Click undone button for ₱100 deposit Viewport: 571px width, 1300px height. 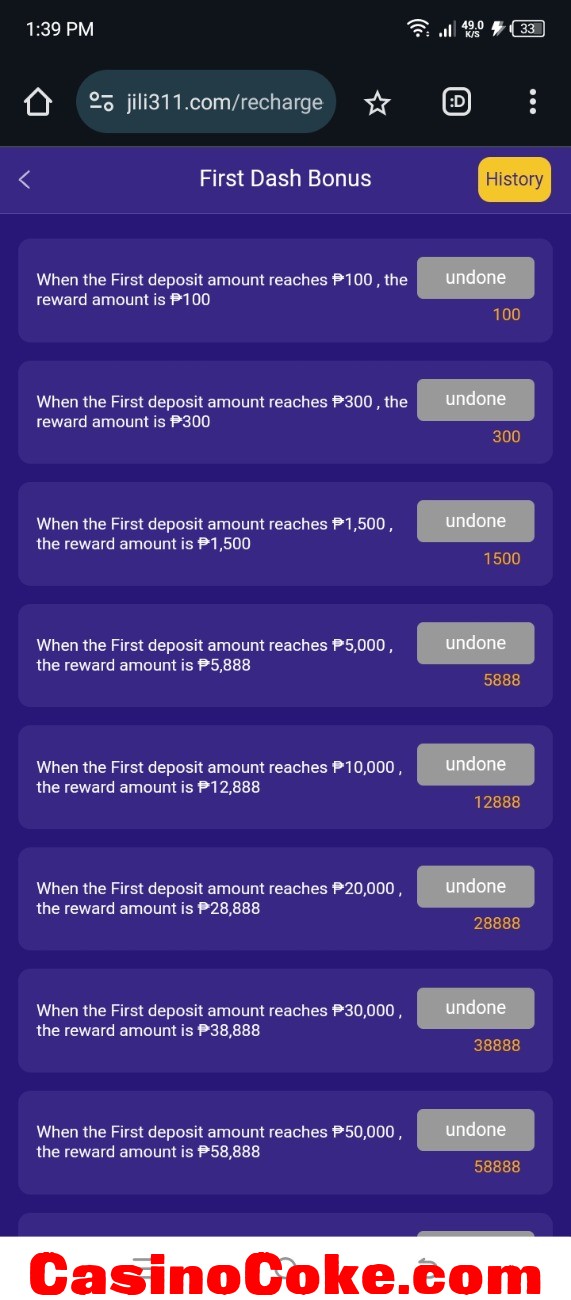476,278
